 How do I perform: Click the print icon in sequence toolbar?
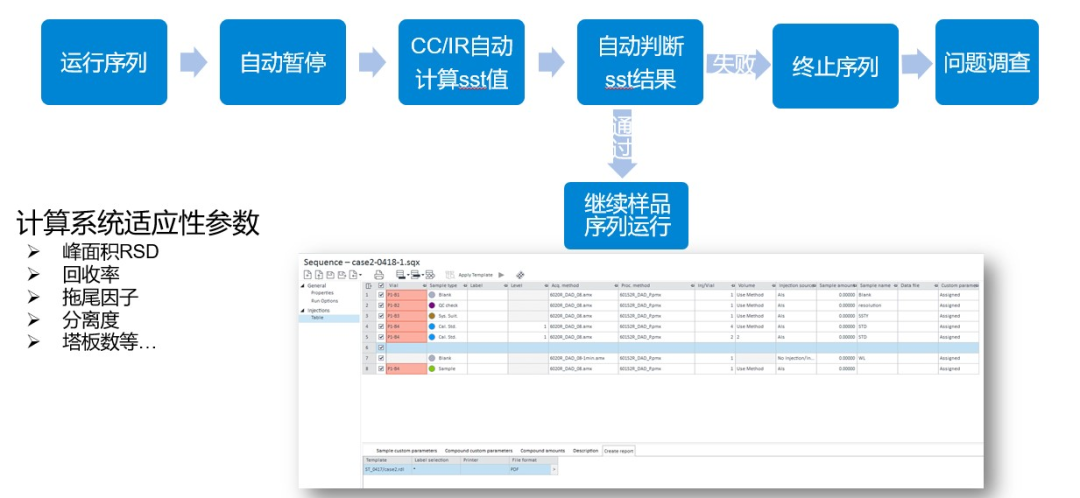coord(379,275)
